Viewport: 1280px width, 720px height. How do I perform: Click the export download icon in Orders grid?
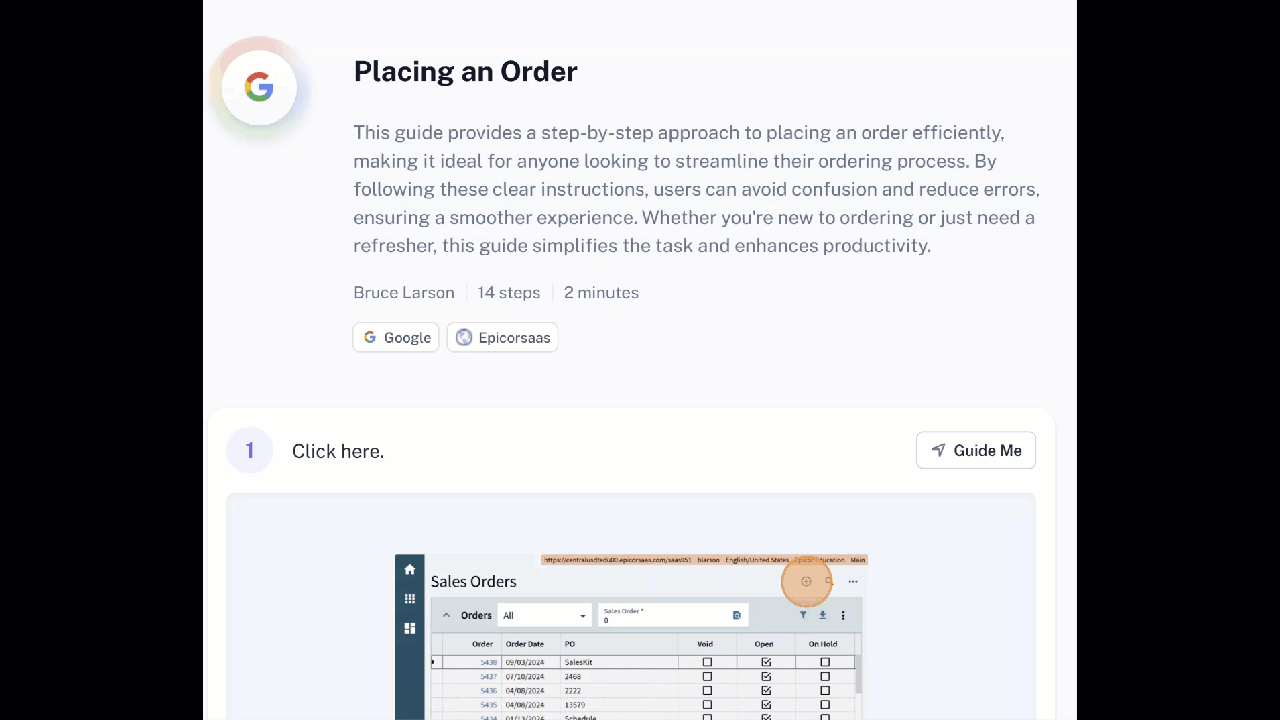coord(823,615)
